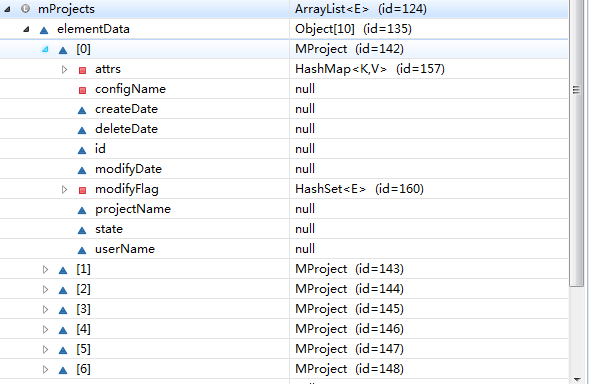This screenshot has width=589, height=384.
Task: Click the red square icon beside configName
Action: pos(82,90)
